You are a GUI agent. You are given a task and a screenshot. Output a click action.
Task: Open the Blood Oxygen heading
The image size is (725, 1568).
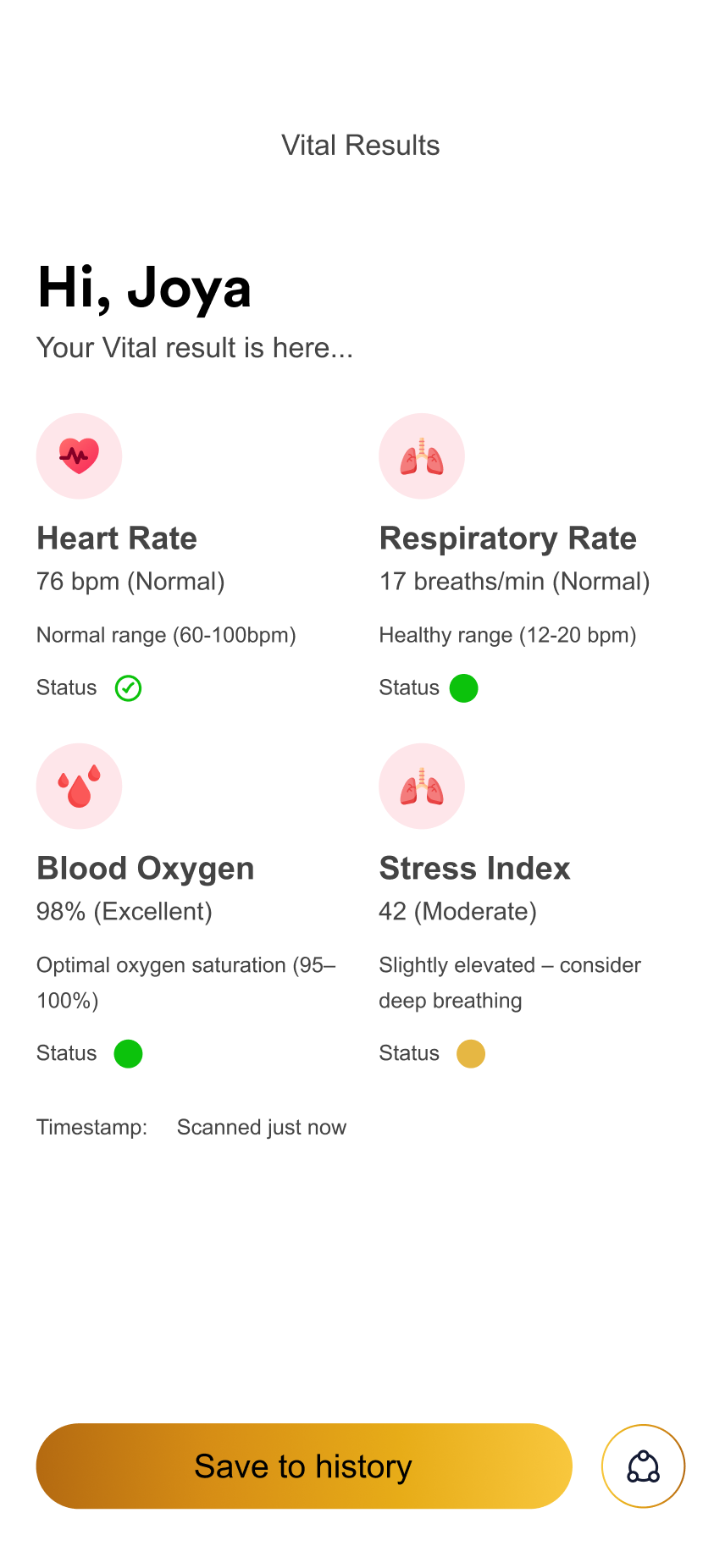point(146,869)
